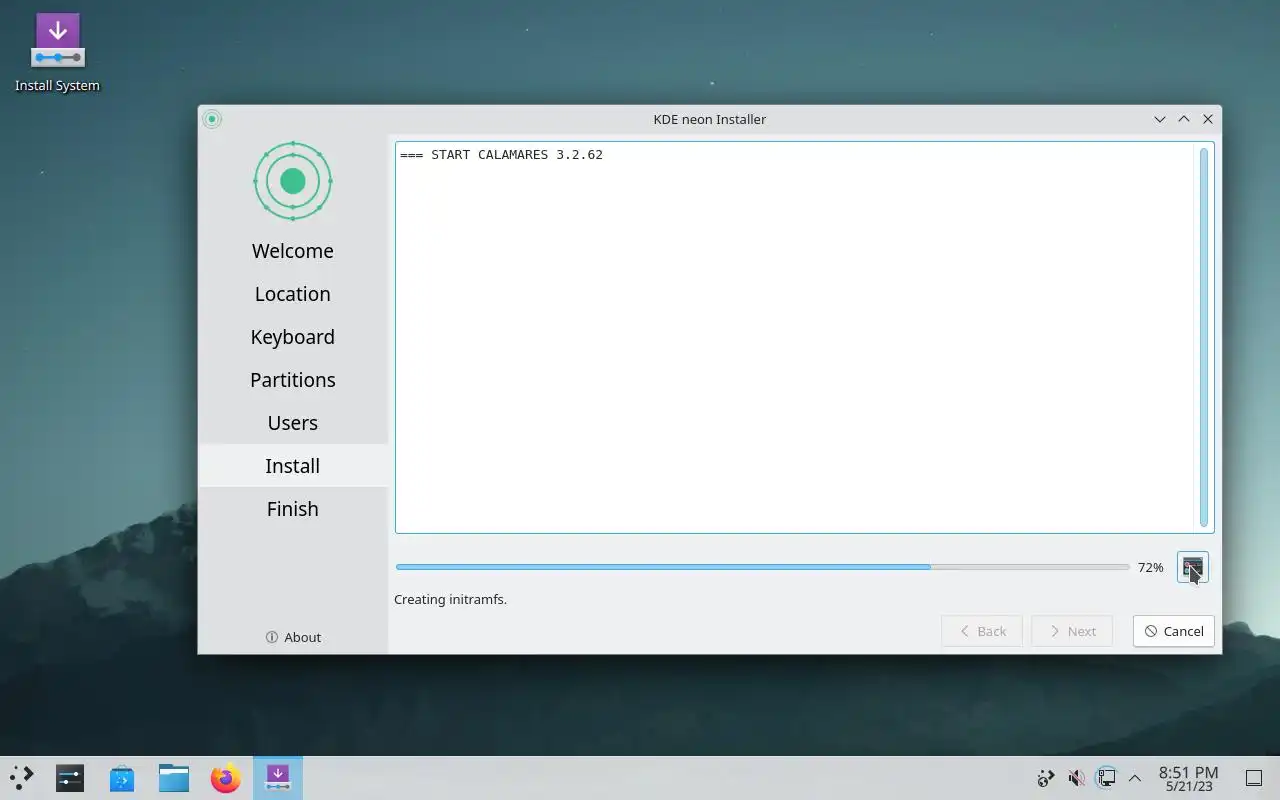
Task: Click the START CALAMARES 3.2.62 log line
Action: (x=501, y=155)
